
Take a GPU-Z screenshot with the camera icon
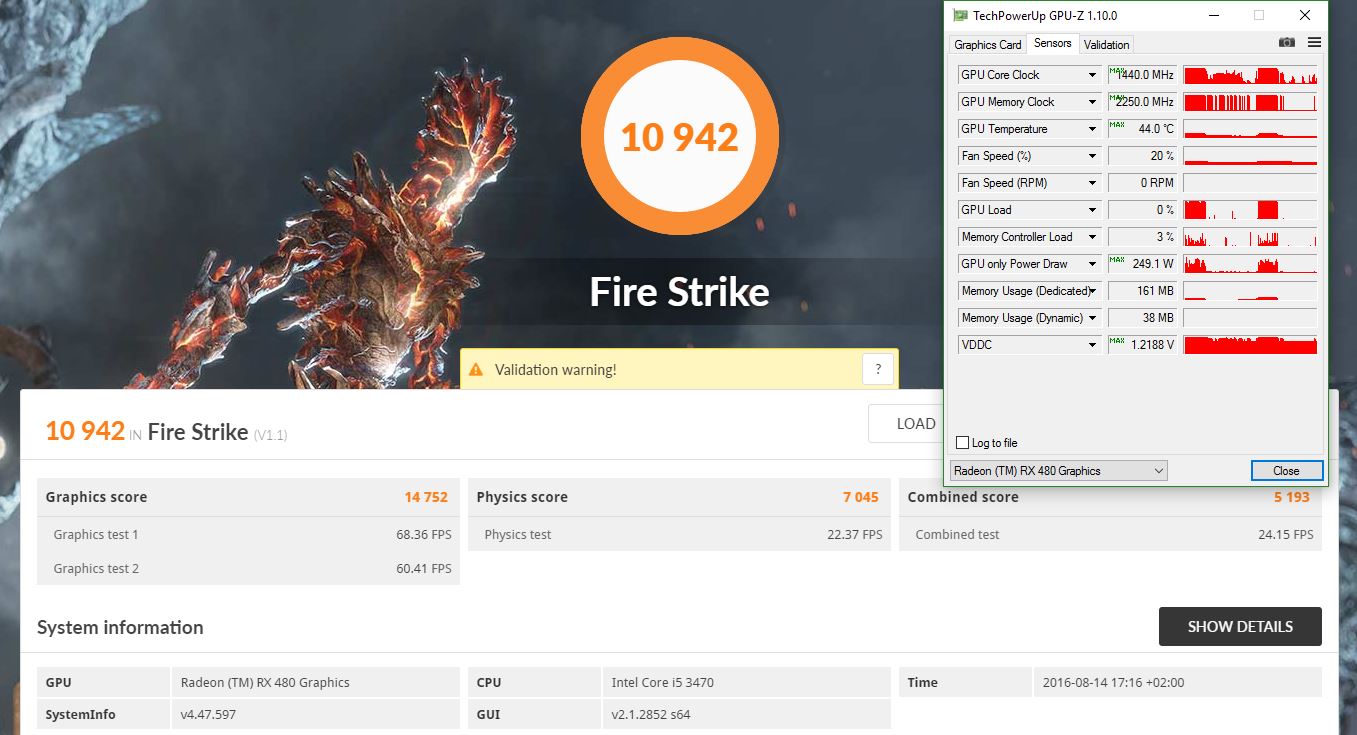click(1287, 43)
